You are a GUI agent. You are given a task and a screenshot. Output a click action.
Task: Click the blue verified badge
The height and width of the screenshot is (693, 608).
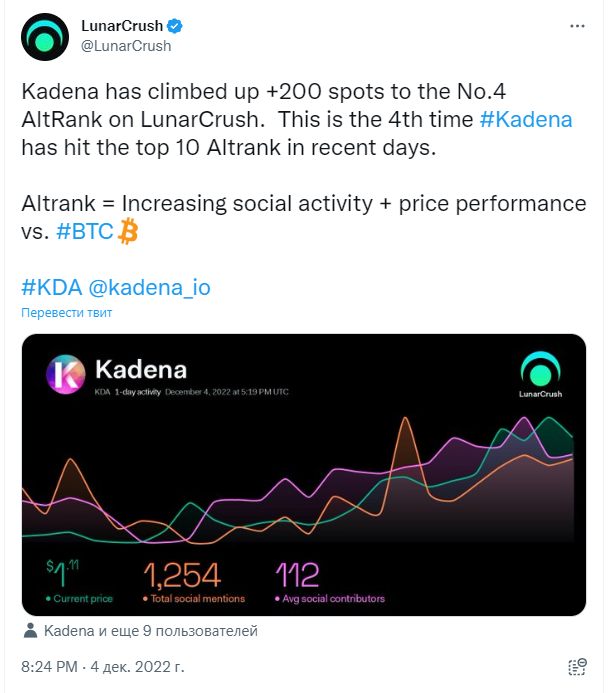pos(175,26)
